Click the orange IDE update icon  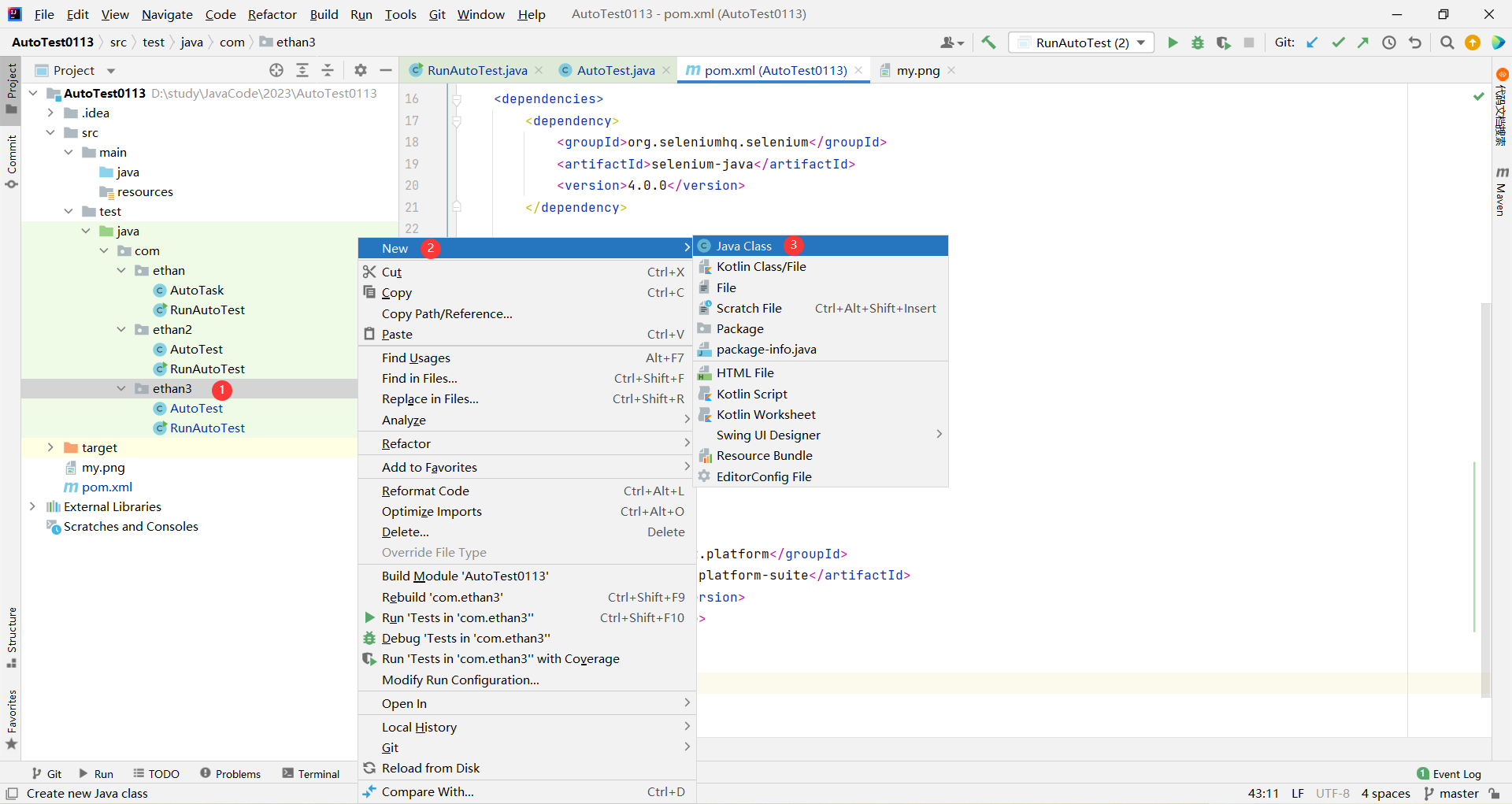(x=1472, y=43)
